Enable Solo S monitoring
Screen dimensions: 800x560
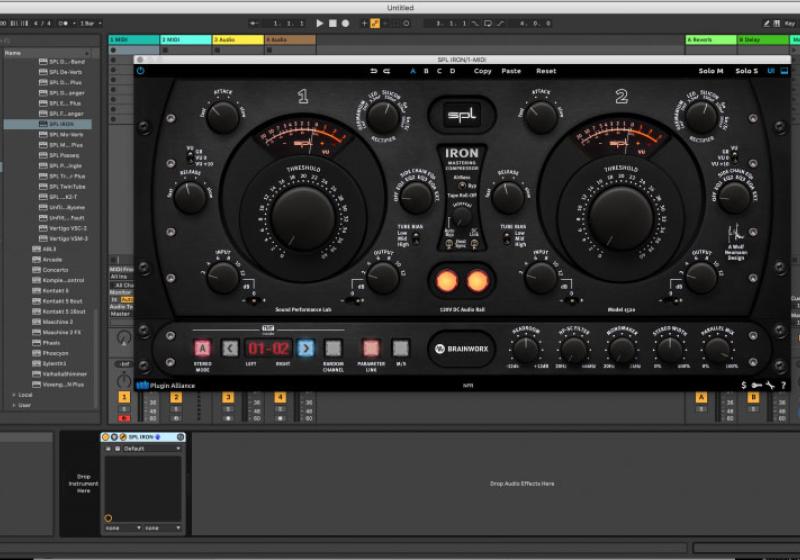click(x=746, y=71)
